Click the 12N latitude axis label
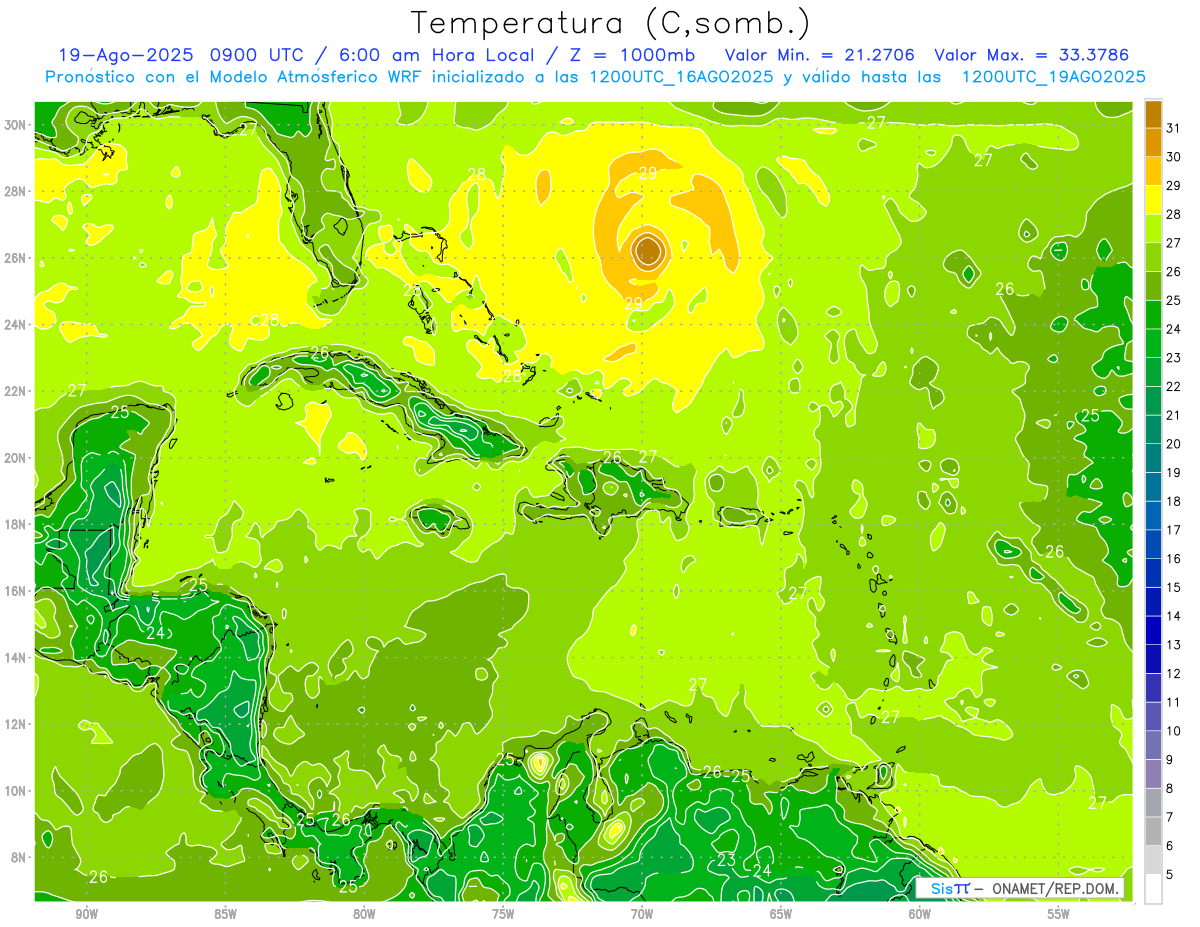This screenshot has width=1200, height=927. [x=17, y=724]
